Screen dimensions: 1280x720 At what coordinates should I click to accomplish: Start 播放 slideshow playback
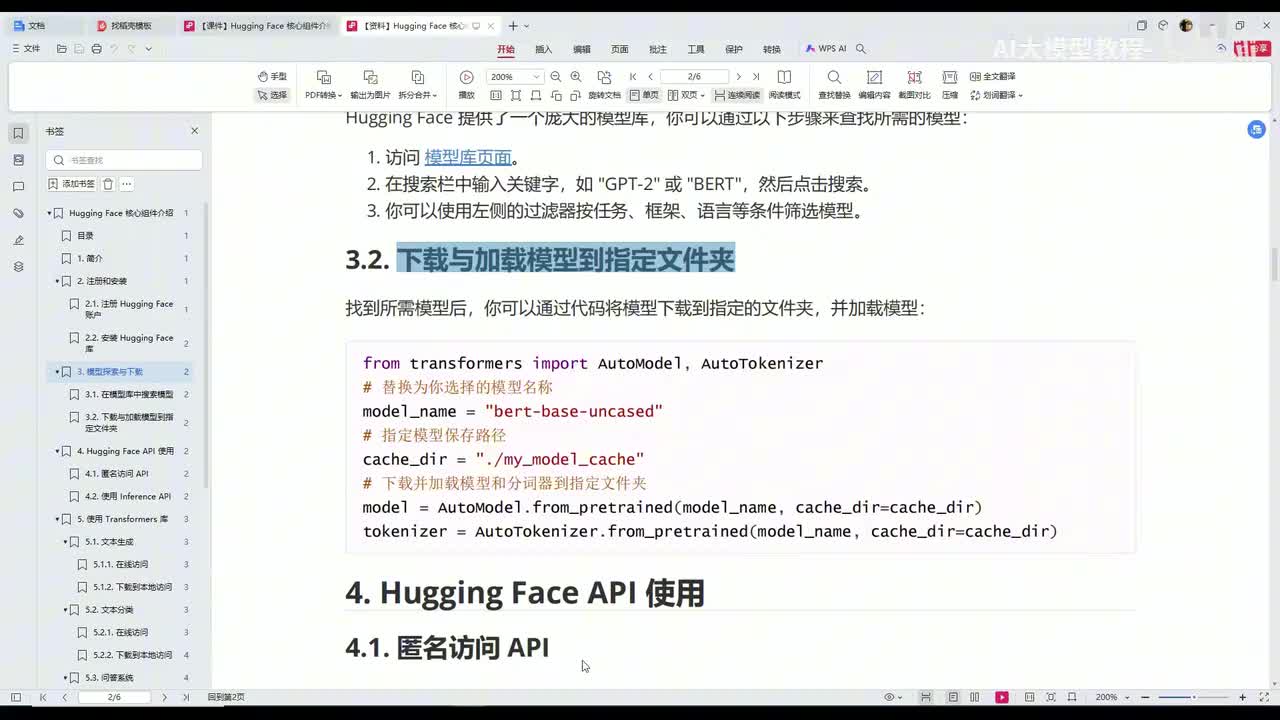point(466,85)
